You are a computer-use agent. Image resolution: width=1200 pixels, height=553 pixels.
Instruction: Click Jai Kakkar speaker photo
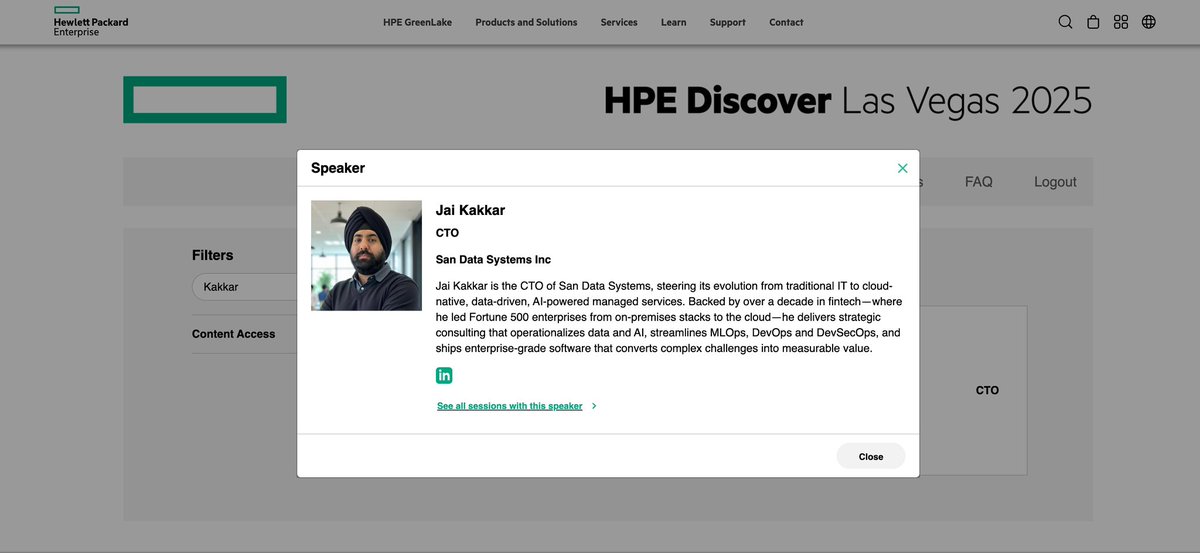366,255
